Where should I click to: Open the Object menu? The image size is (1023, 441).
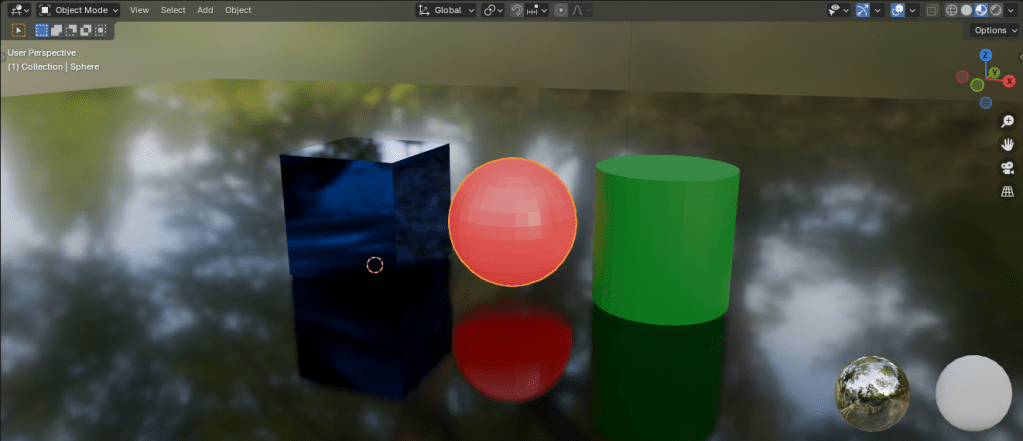point(238,10)
